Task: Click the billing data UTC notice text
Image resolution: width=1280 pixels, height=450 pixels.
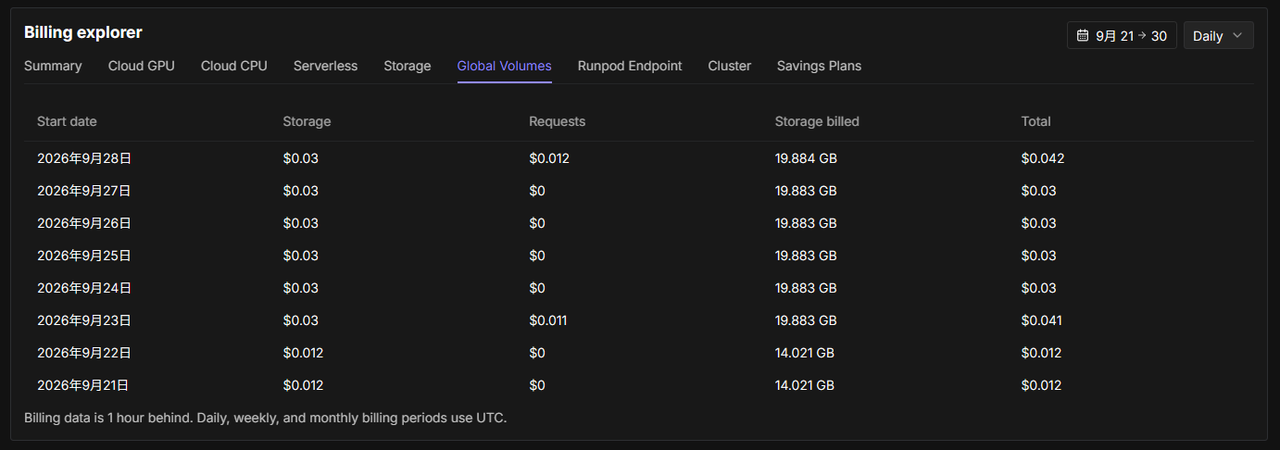Action: [265, 418]
